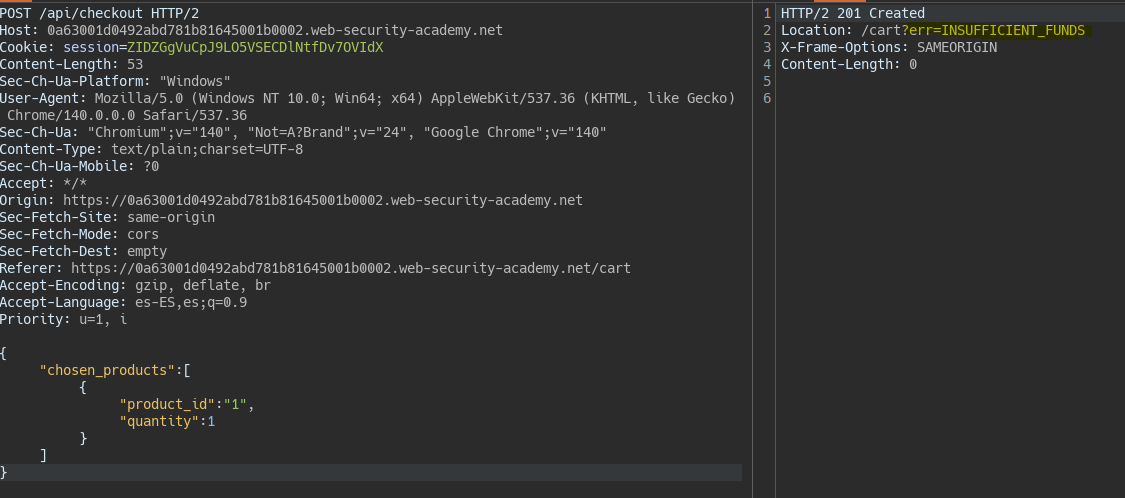Click line number 6 in response gutter

pos(766,98)
